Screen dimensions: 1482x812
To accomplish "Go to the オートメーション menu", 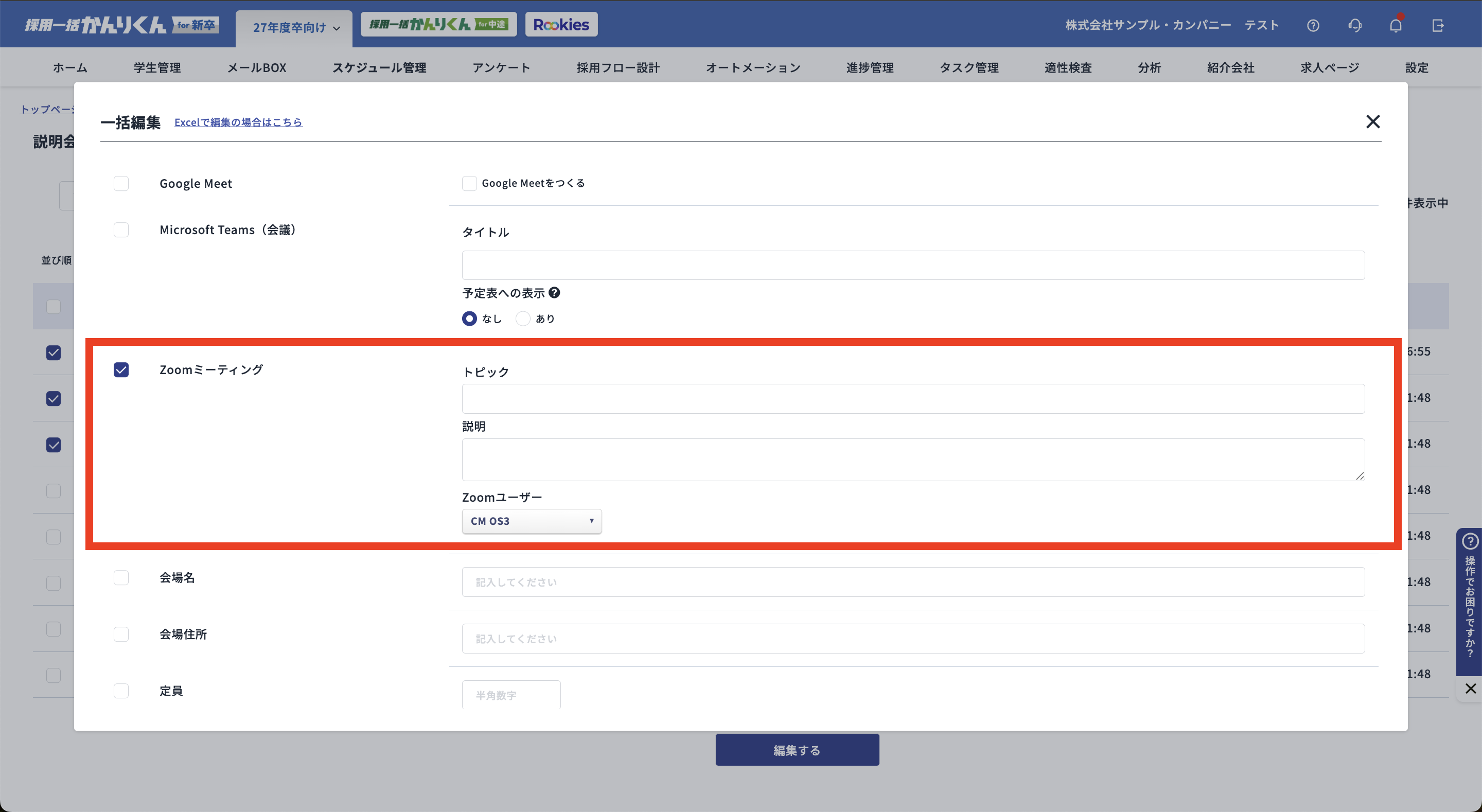I will [752, 67].
